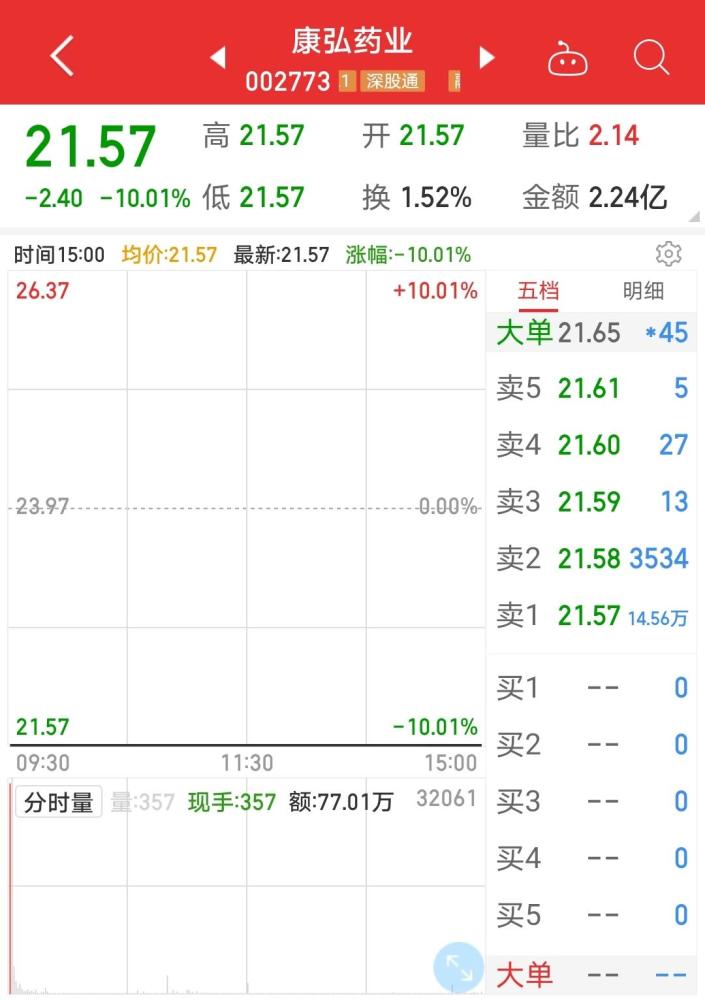This screenshot has height=1000, width=705.
Task: Tap the 深股通 tag
Action: tap(392, 81)
